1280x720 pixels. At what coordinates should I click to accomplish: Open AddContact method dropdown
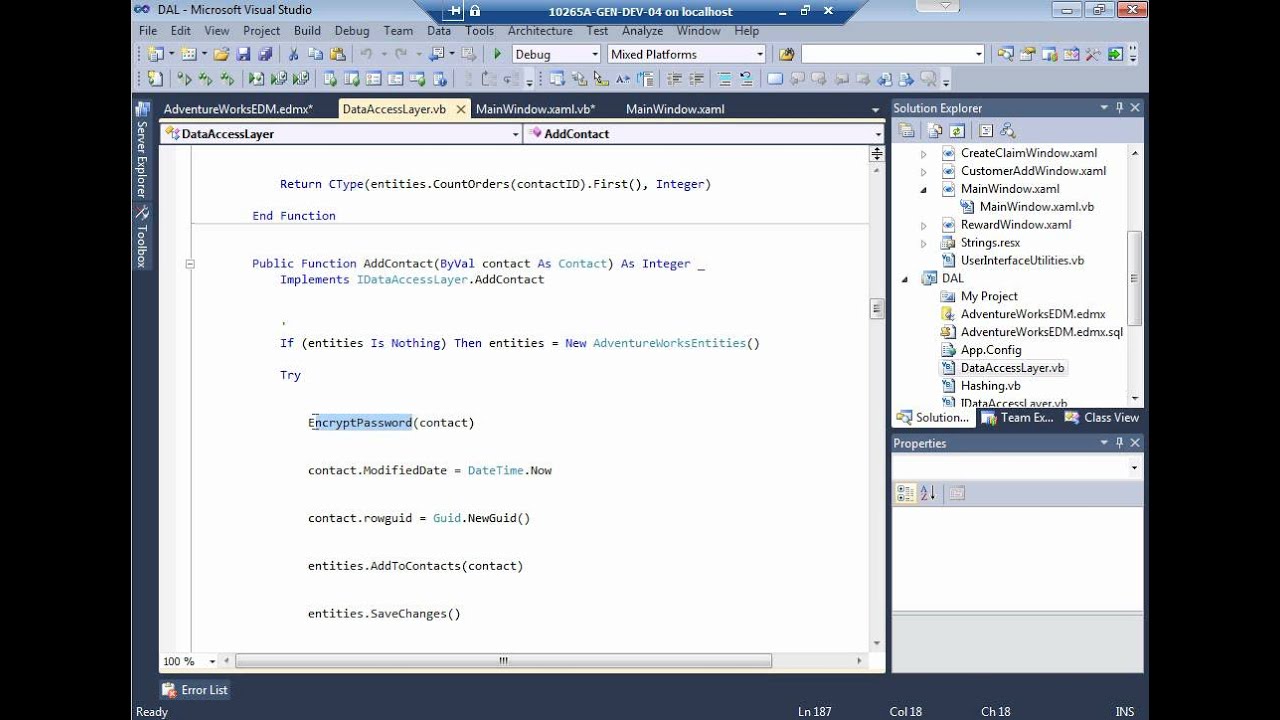878,134
